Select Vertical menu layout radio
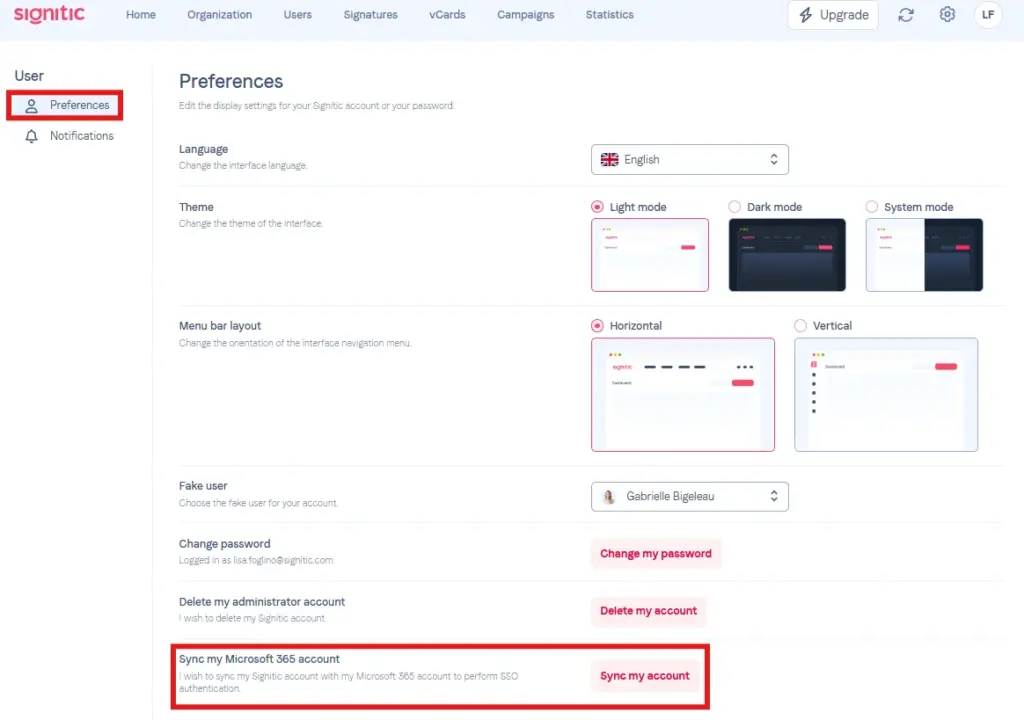1024x720 pixels. click(x=800, y=325)
